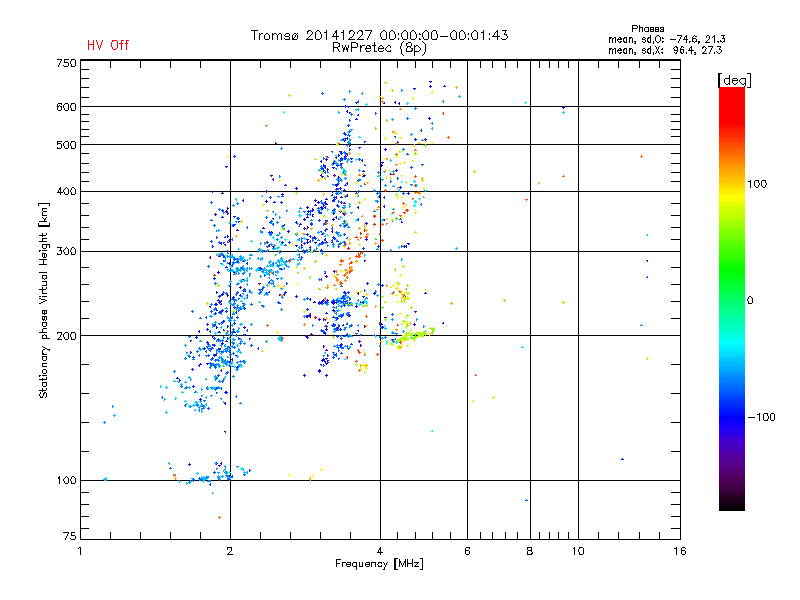Click the x-axis tick label '6'
Image resolution: width=800 pixels, height=600 pixels.
point(467,551)
